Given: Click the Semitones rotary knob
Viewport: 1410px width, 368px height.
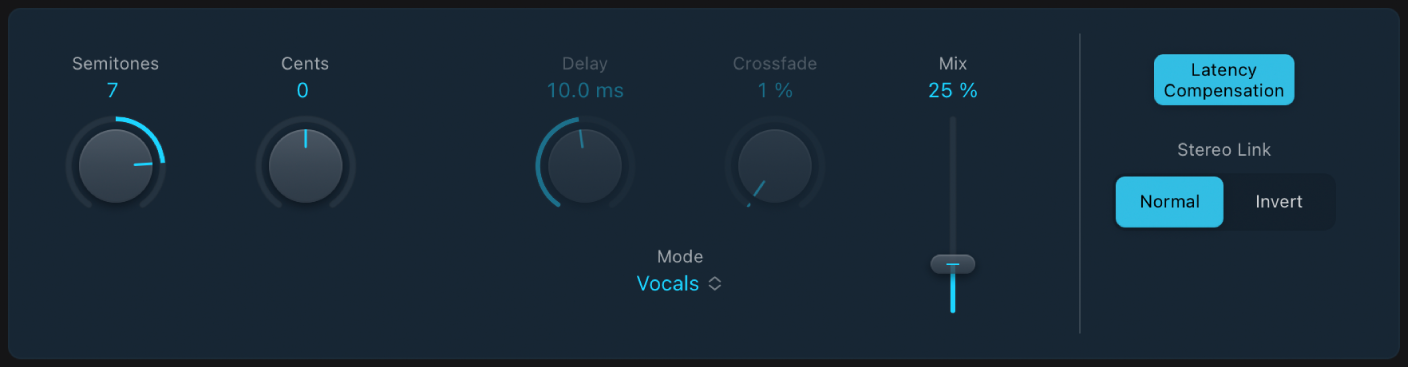Looking at the screenshot, I should [x=116, y=165].
